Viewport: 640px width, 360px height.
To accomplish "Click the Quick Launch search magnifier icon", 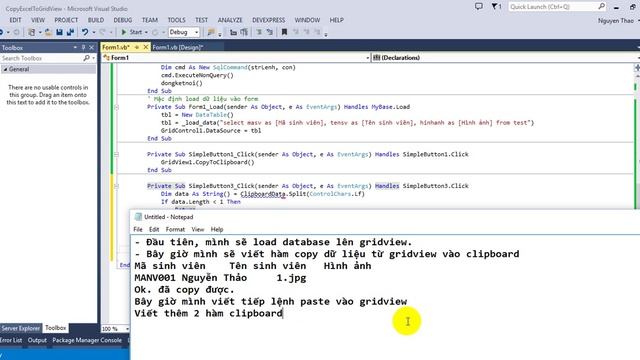I will [601, 7].
